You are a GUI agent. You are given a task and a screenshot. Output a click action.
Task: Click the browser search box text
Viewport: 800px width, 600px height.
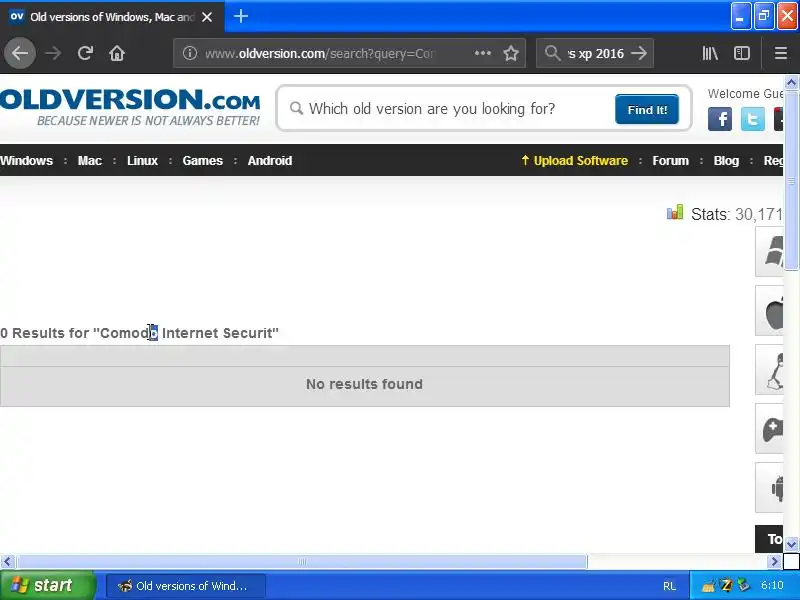tap(596, 53)
